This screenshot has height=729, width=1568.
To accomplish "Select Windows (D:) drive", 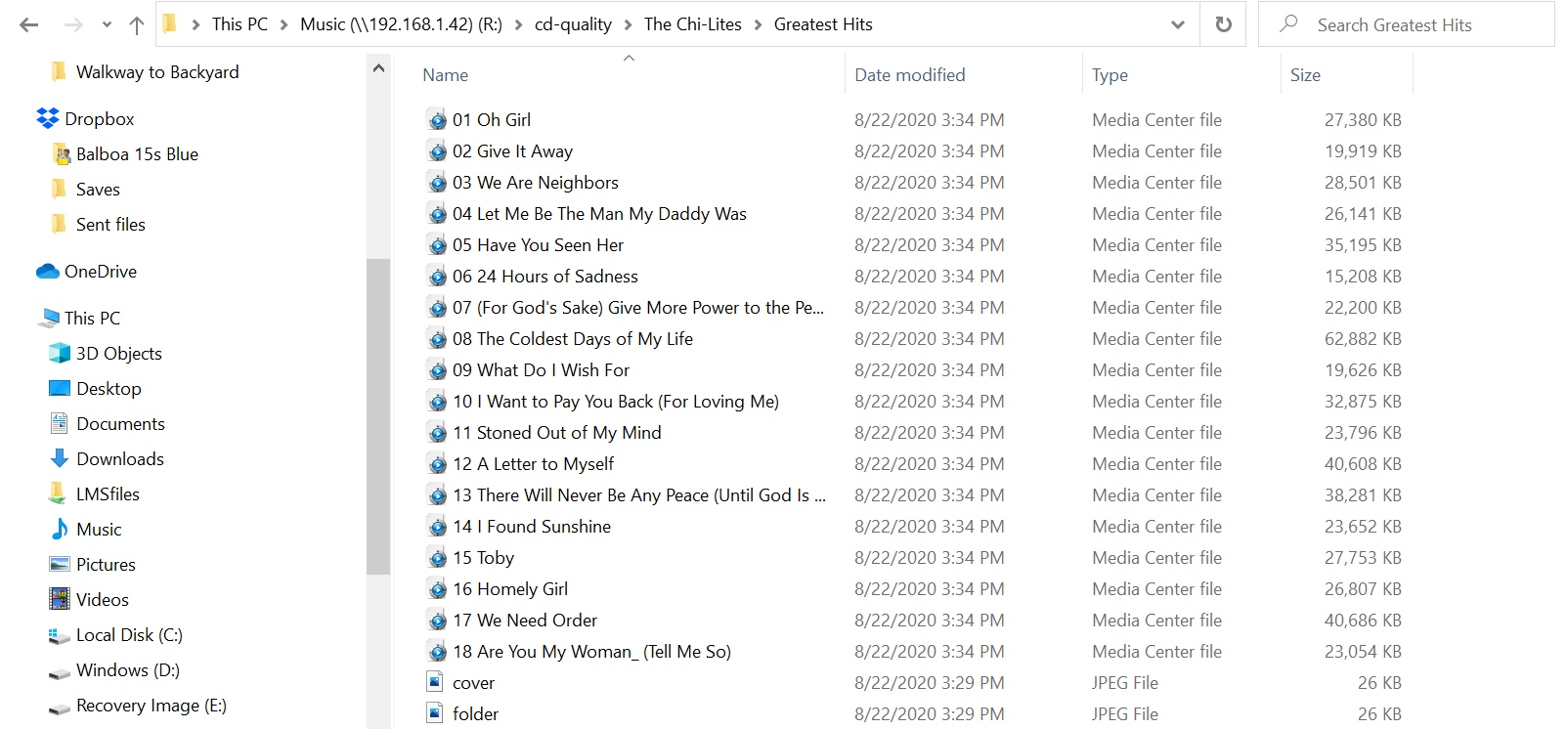I will (x=127, y=670).
